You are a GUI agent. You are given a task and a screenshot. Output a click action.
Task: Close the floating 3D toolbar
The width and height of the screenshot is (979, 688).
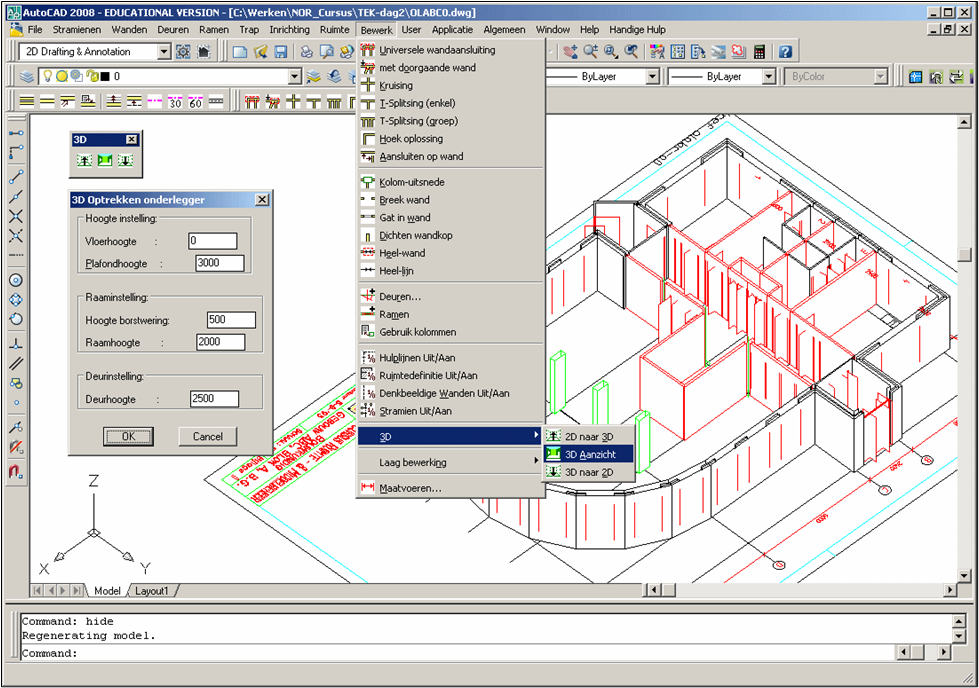click(131, 139)
